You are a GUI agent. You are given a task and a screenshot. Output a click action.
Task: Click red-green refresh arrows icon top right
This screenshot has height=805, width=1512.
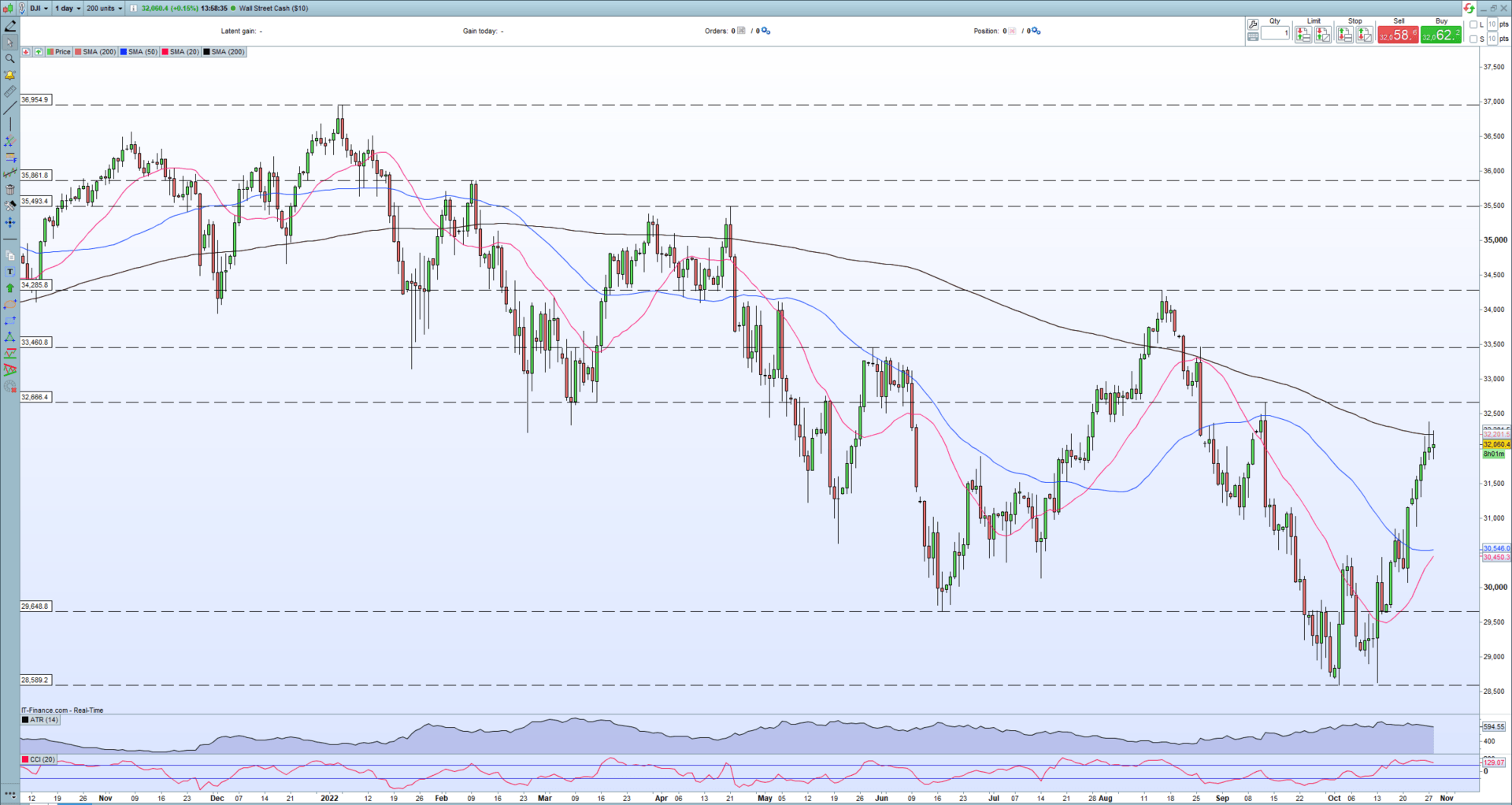1469,9
